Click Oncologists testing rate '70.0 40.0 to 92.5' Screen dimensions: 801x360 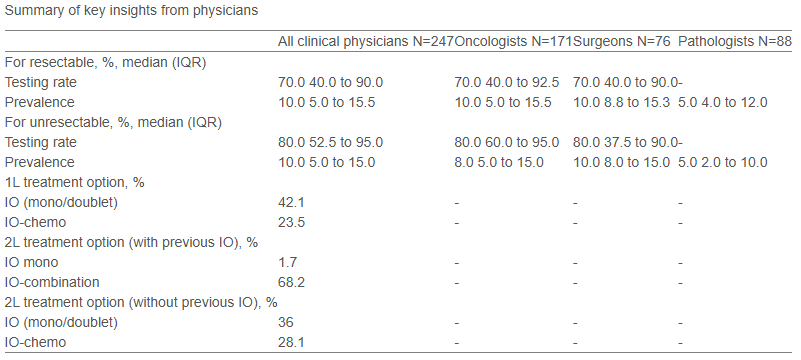pos(507,82)
